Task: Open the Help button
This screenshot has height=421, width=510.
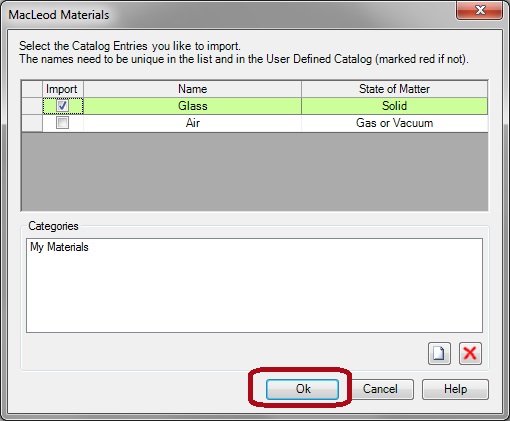Action: [x=455, y=389]
